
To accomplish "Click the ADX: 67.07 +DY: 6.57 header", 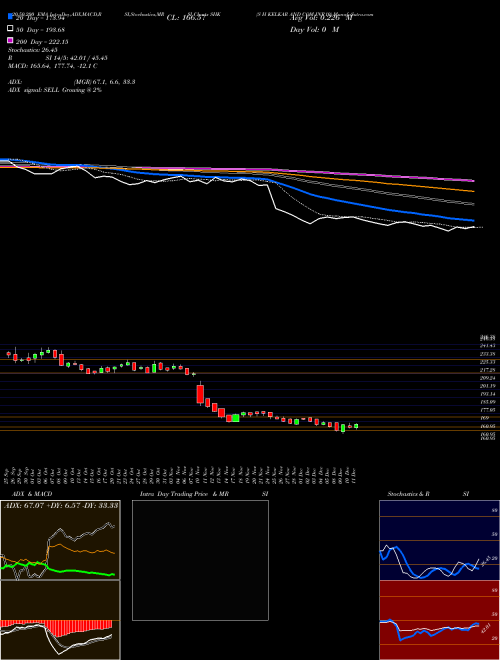I will (61, 505).
